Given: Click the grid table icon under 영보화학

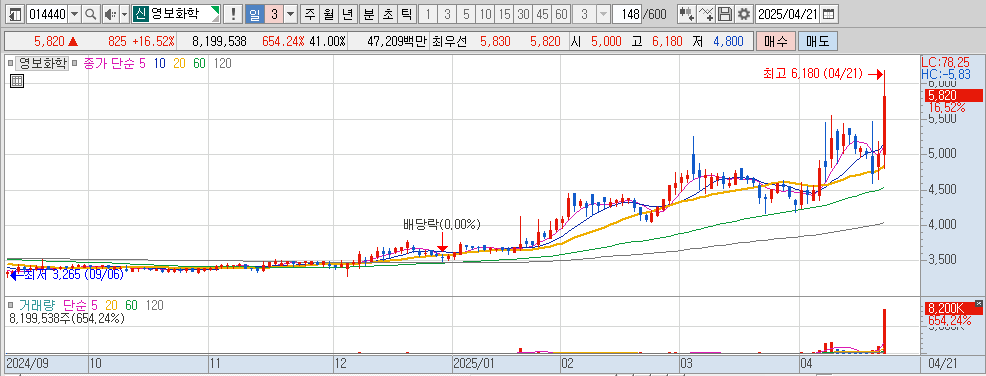Looking at the screenshot, I should [17, 80].
